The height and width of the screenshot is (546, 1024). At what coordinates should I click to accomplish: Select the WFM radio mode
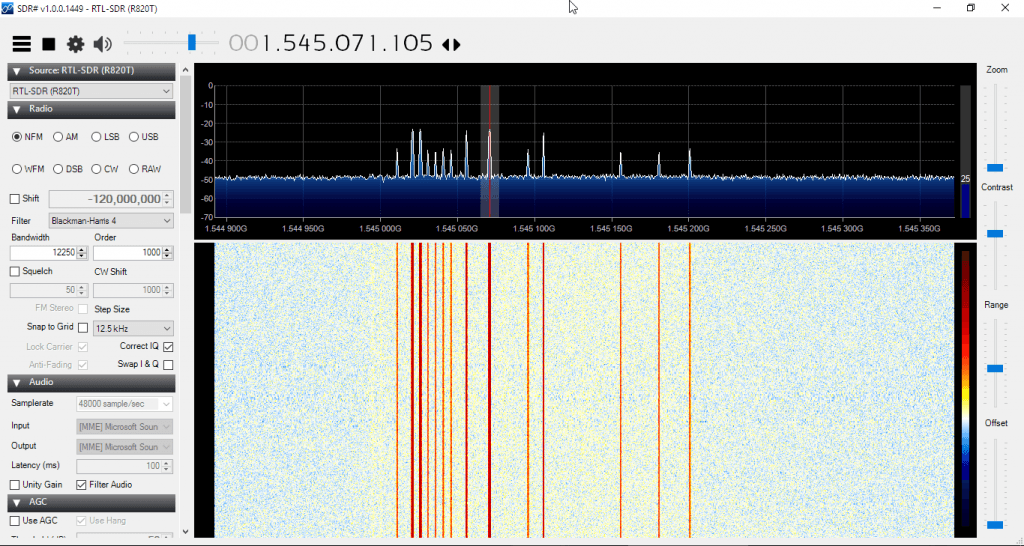pyautogui.click(x=17, y=169)
